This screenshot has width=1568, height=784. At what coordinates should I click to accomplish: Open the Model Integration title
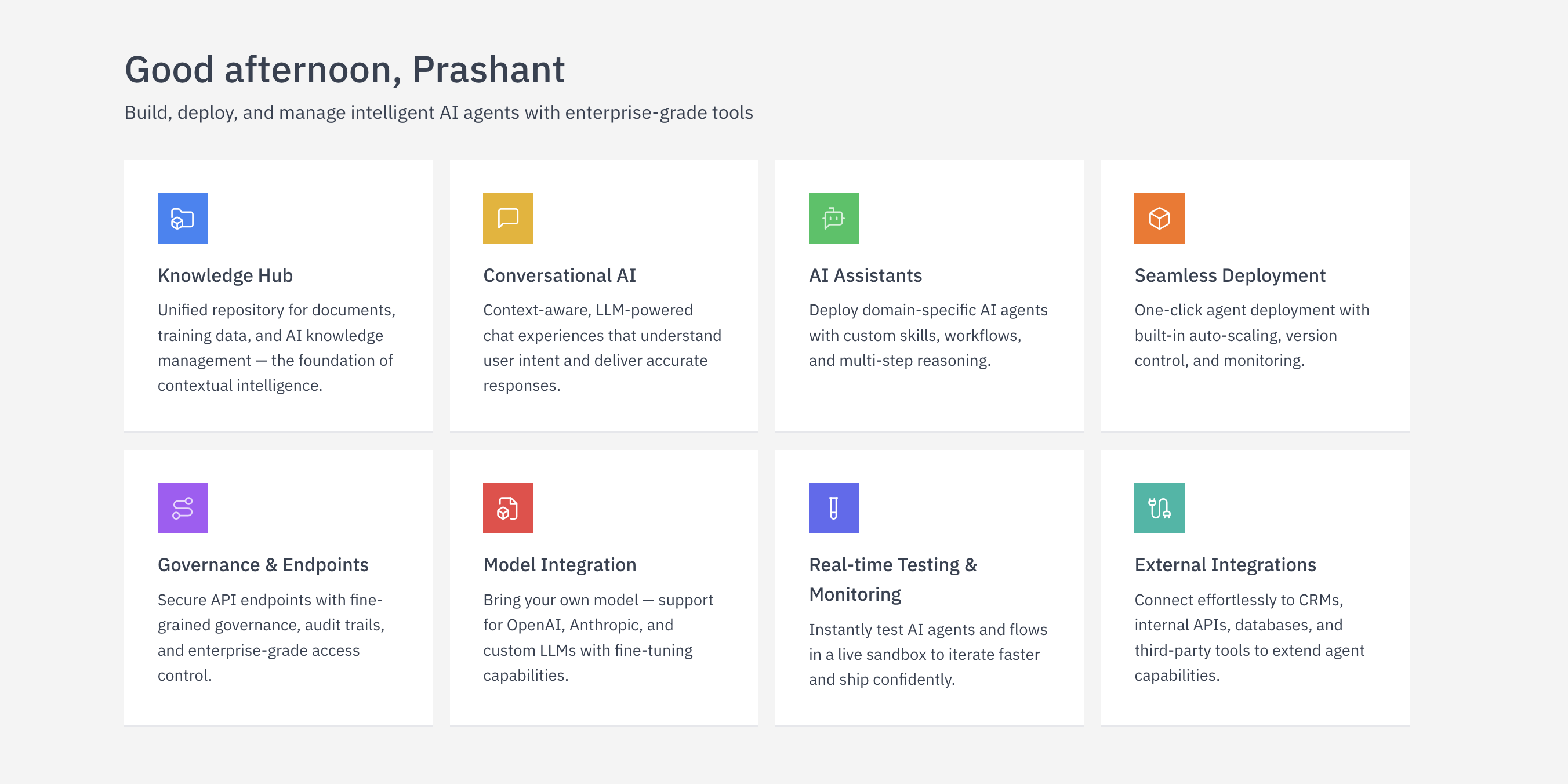[560, 564]
